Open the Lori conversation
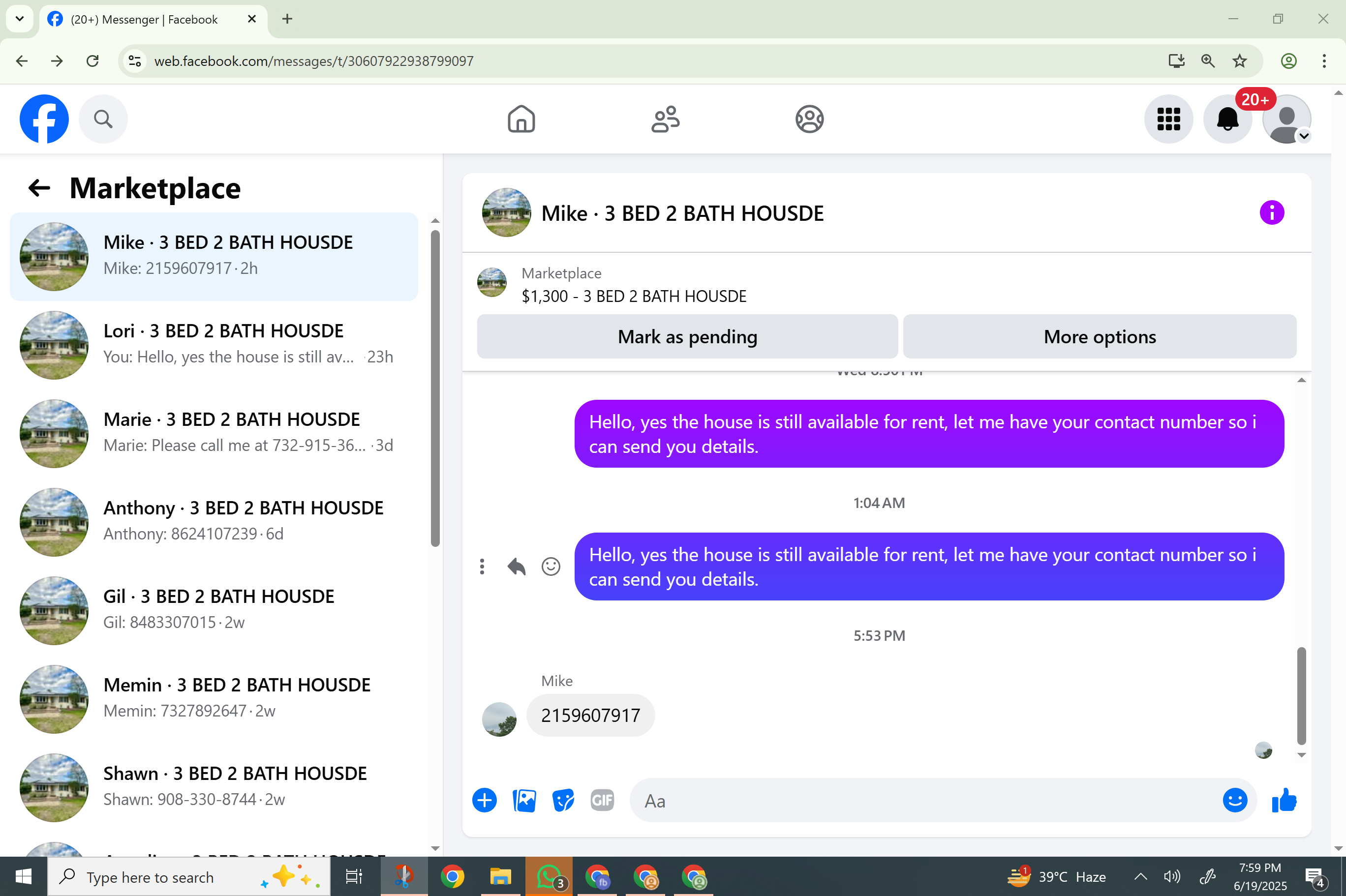 point(214,345)
